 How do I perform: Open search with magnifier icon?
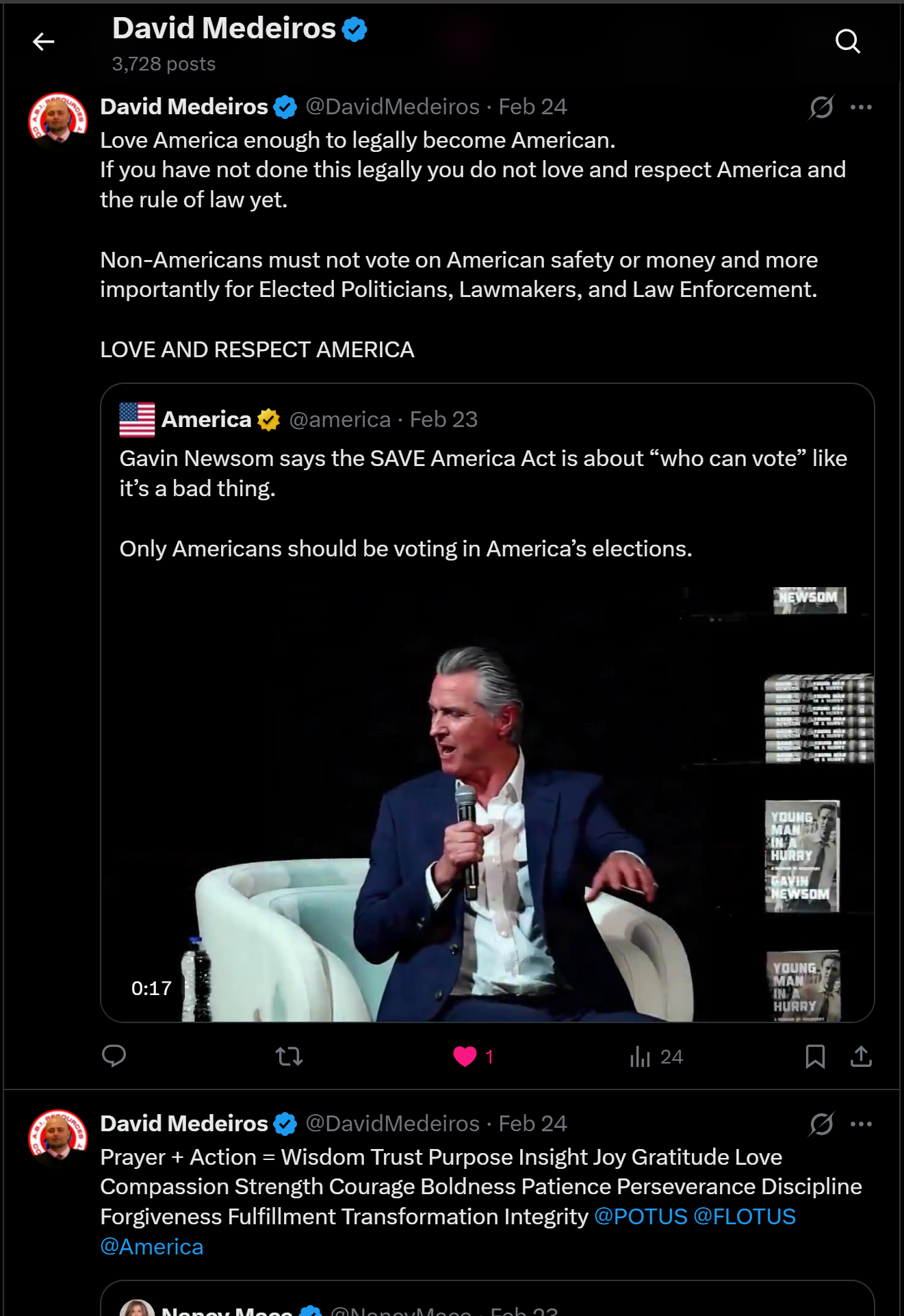point(847,42)
